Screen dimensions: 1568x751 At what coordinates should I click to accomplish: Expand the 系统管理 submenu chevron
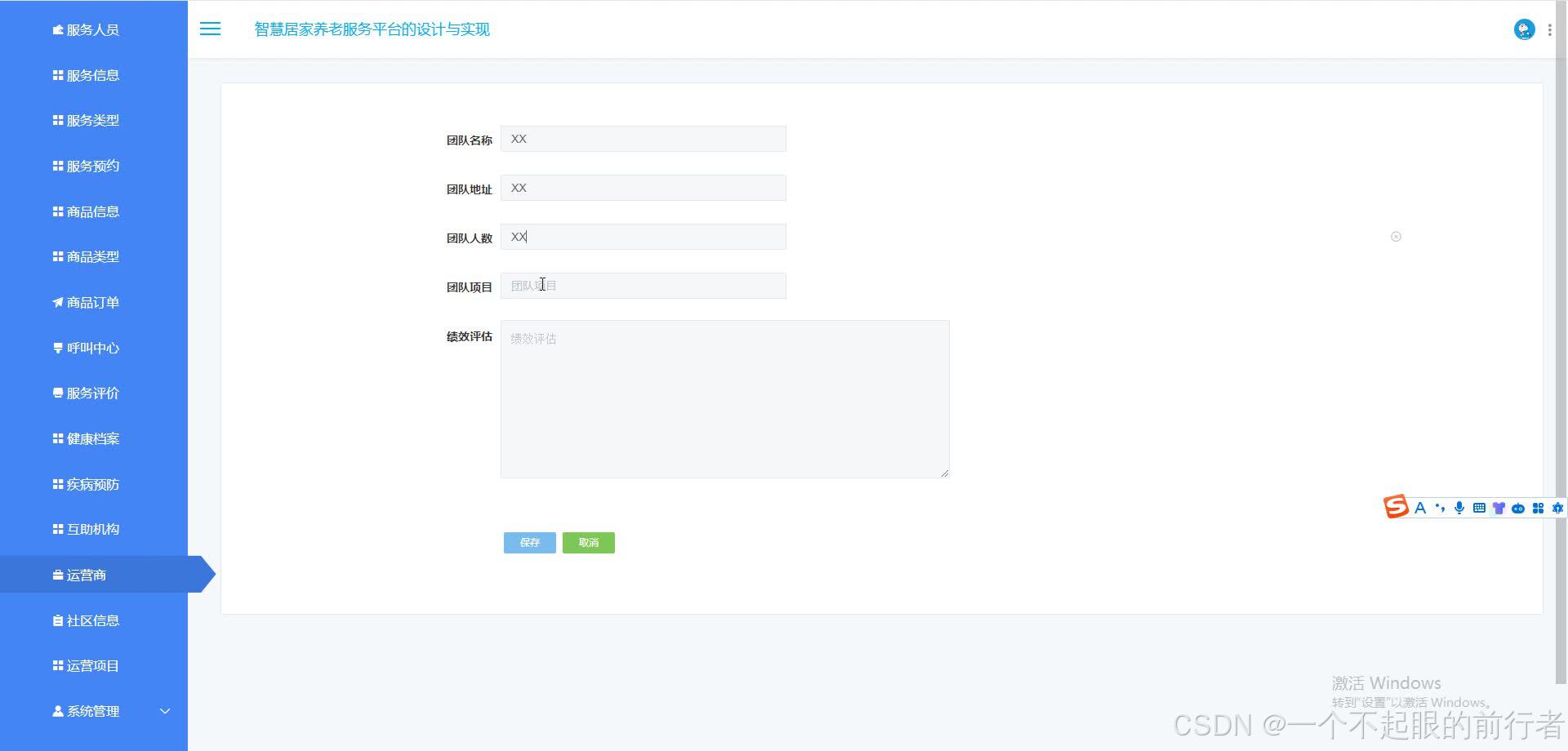coord(165,711)
